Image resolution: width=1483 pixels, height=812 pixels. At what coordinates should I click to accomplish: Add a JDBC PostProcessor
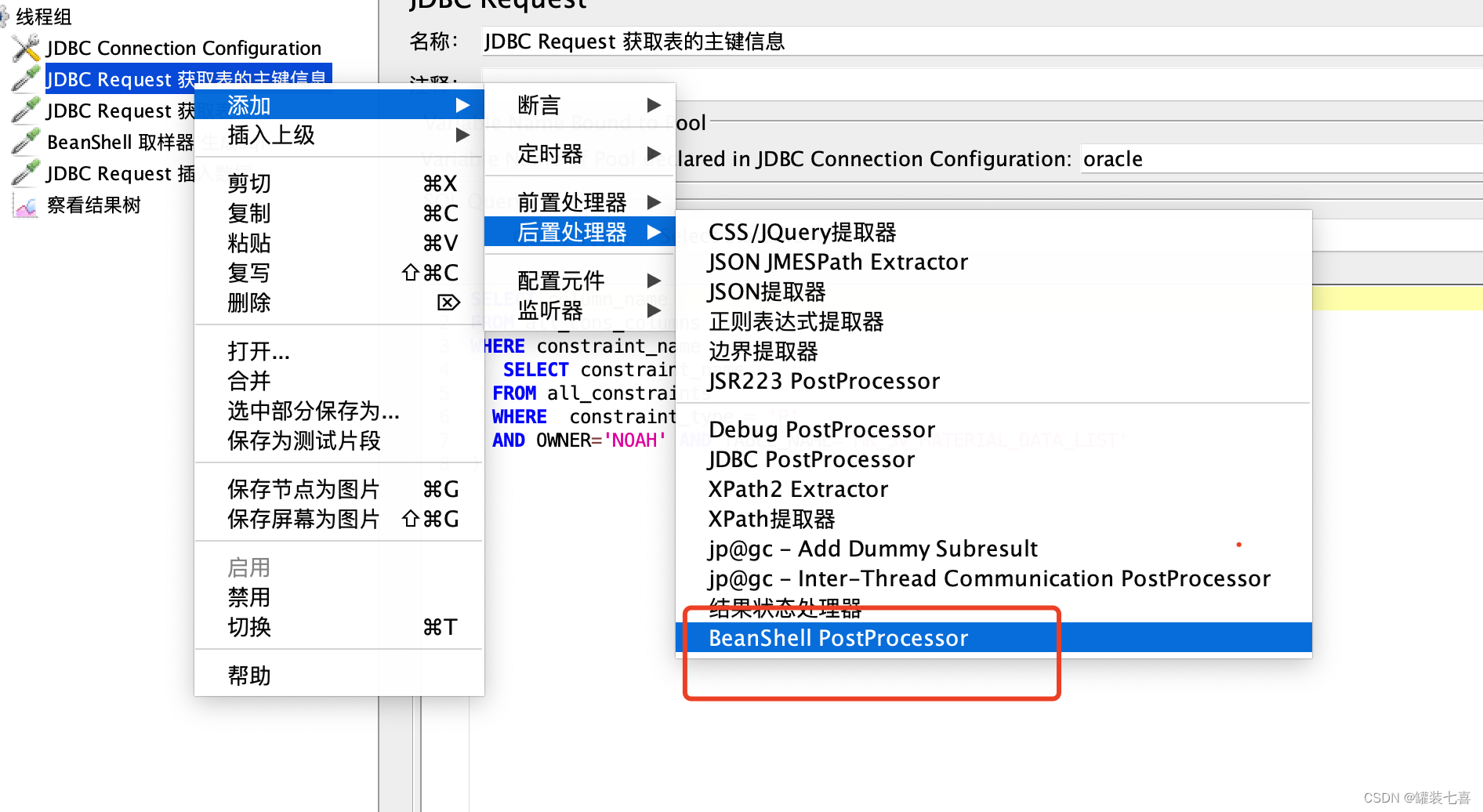point(994,459)
